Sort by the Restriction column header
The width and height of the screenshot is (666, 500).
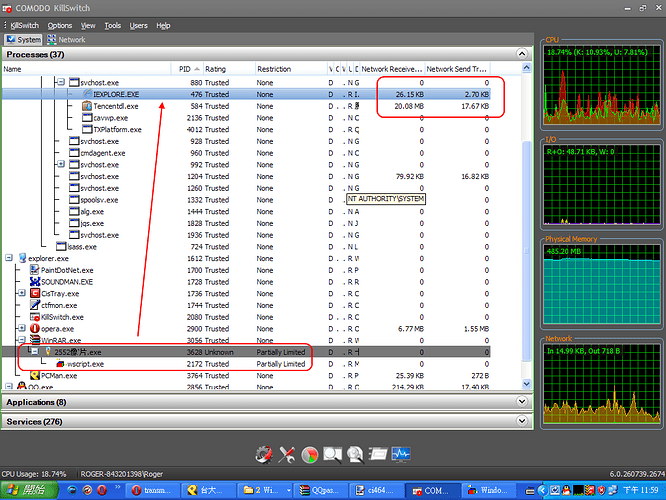(291, 69)
